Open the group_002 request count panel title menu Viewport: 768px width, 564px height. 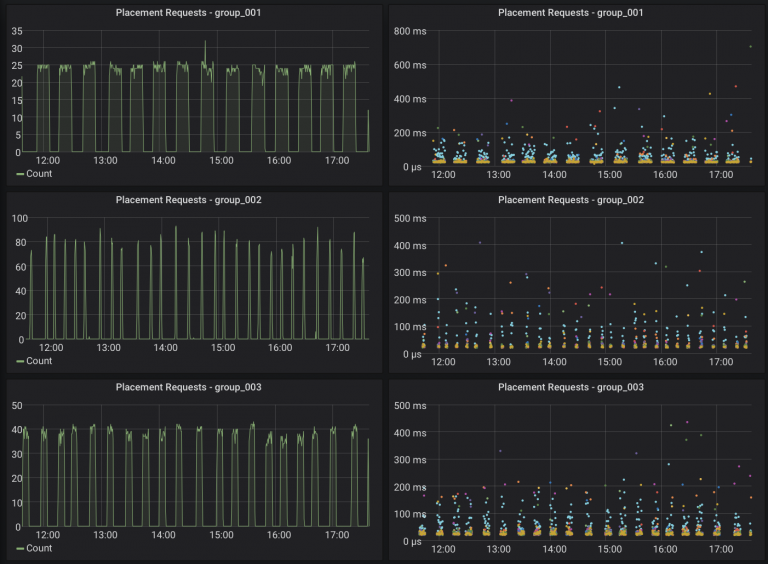(189, 200)
